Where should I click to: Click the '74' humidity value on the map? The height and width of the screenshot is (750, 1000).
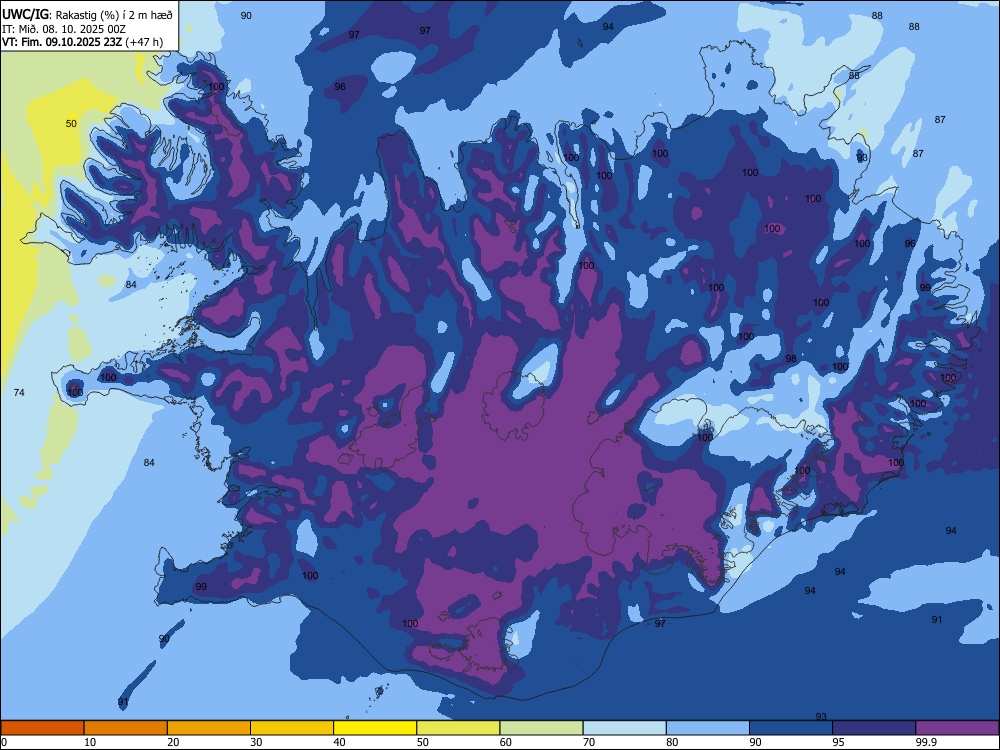click(x=19, y=392)
